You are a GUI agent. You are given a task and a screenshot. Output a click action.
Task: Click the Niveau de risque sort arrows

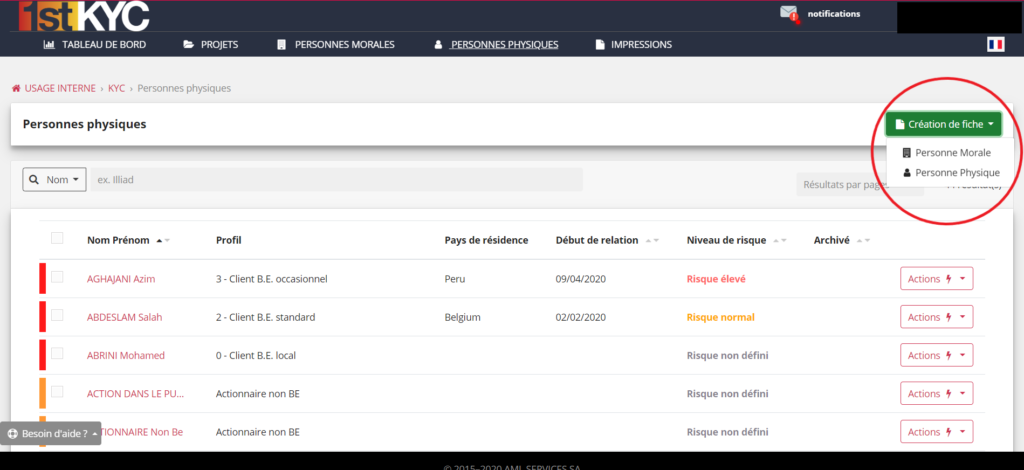click(x=780, y=241)
